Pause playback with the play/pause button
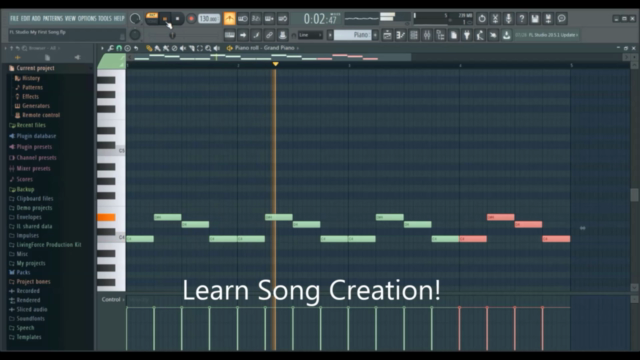Viewport: 640px width, 360px height. pos(165,19)
